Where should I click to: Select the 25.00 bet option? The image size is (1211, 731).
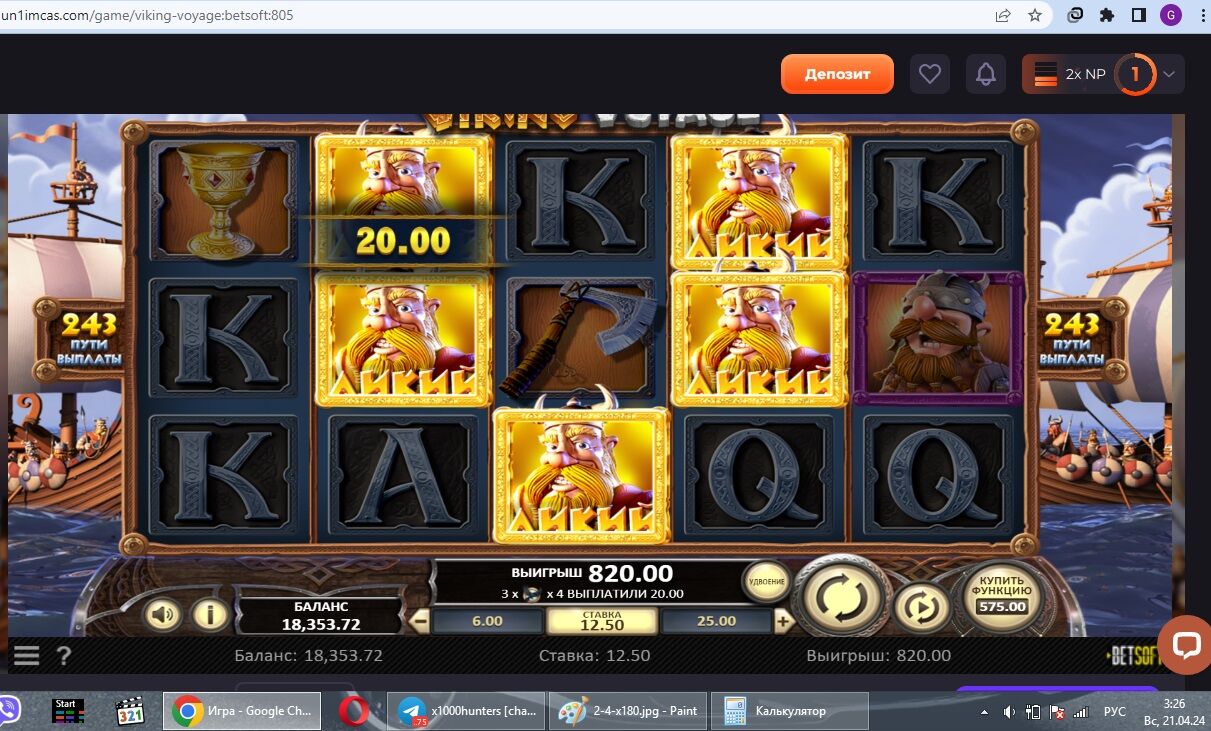(x=716, y=621)
